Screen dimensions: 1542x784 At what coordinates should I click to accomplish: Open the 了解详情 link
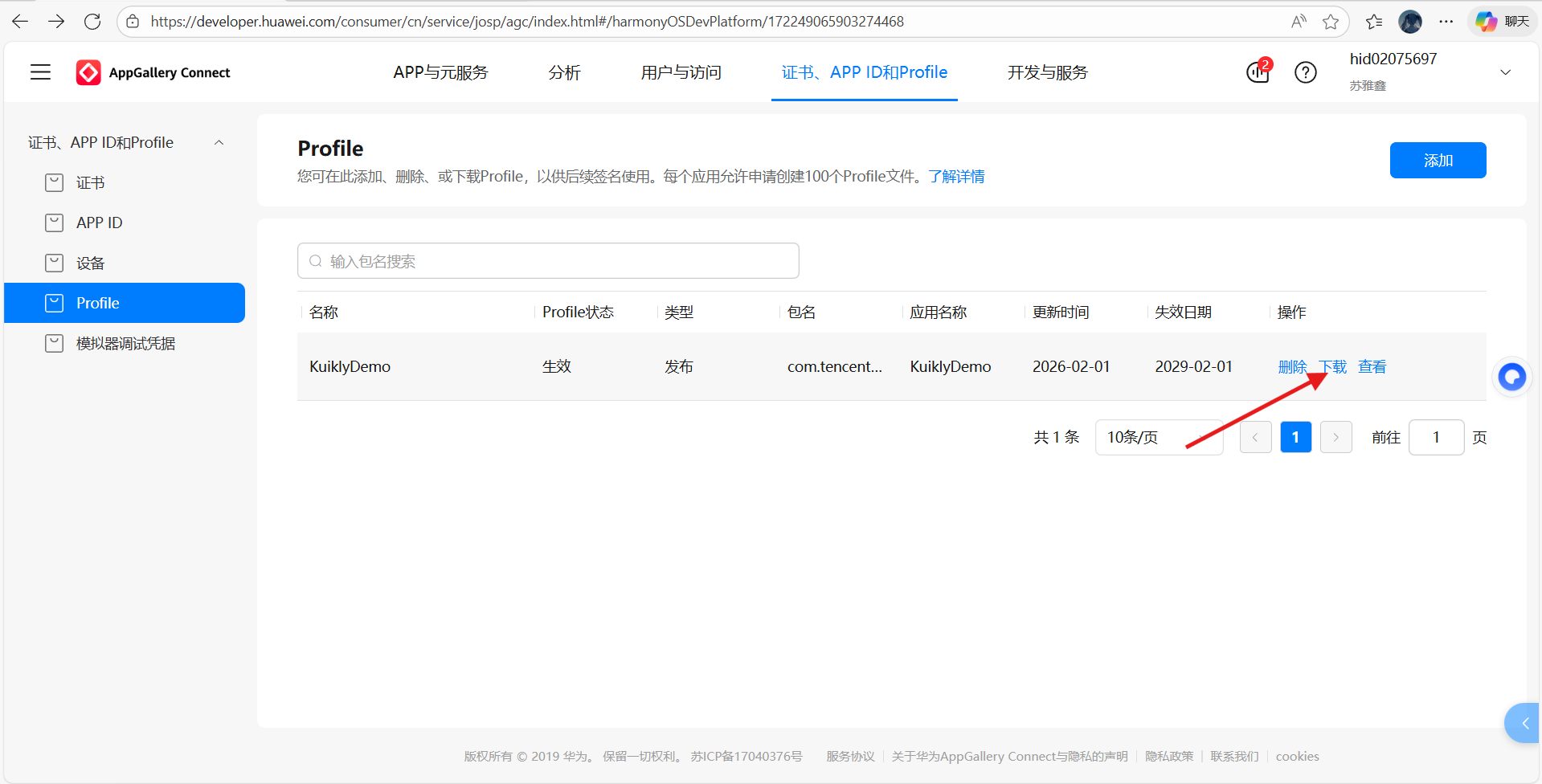tap(957, 176)
